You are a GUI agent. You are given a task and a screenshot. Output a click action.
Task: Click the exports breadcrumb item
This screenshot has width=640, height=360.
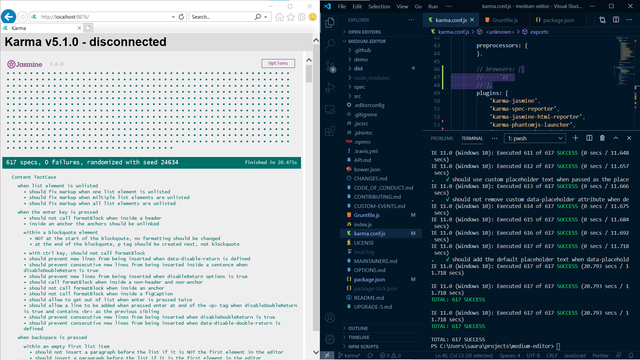(539, 32)
